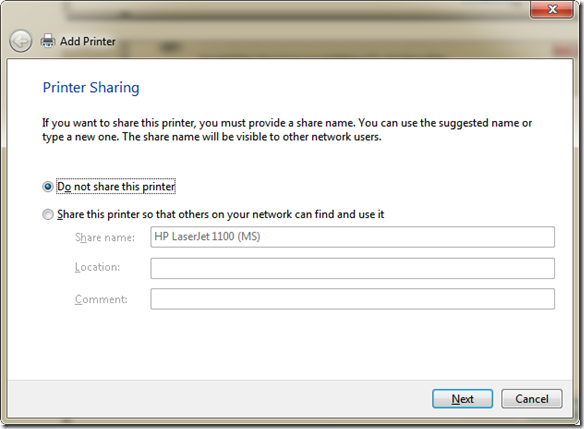Viewport: 584px width, 429px height.
Task: Click the Location label
Action: (x=97, y=267)
